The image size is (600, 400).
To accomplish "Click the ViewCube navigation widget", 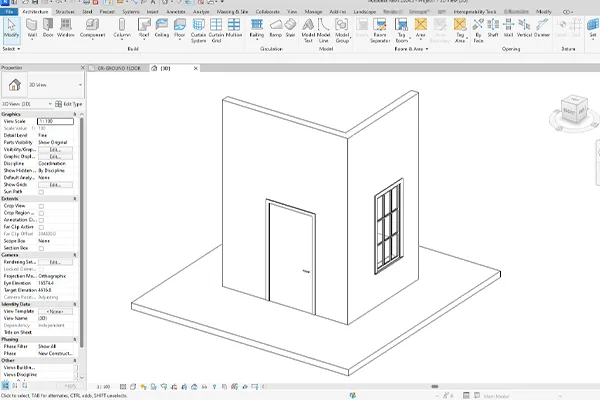I will [x=574, y=113].
